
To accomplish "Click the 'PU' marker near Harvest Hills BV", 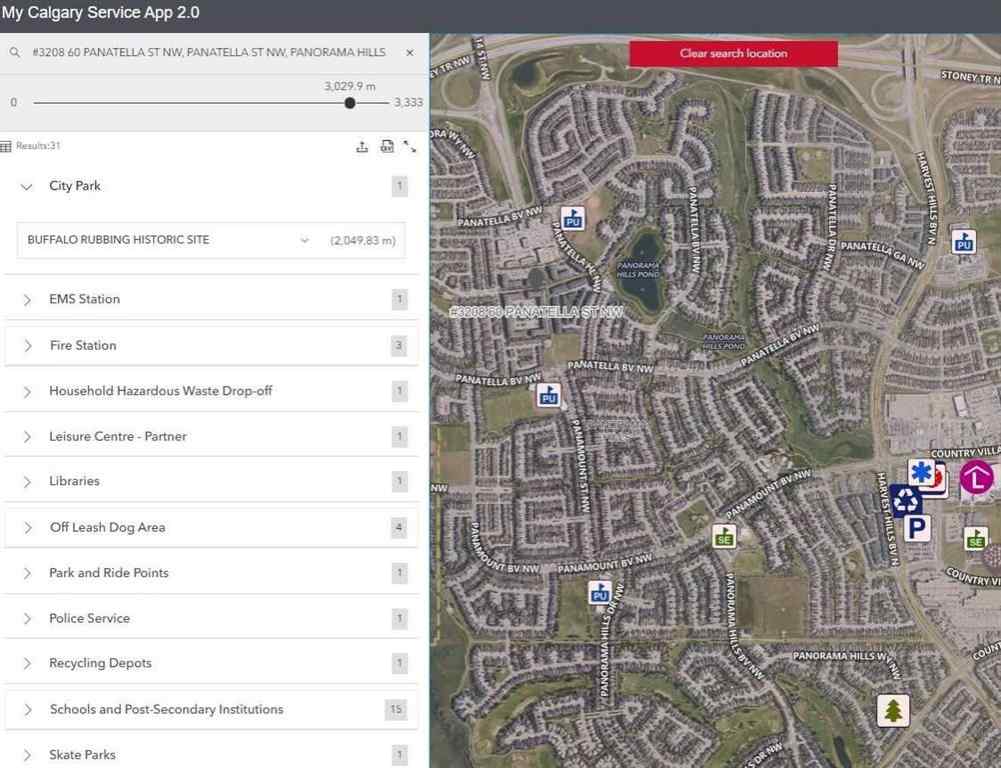I will [x=962, y=242].
